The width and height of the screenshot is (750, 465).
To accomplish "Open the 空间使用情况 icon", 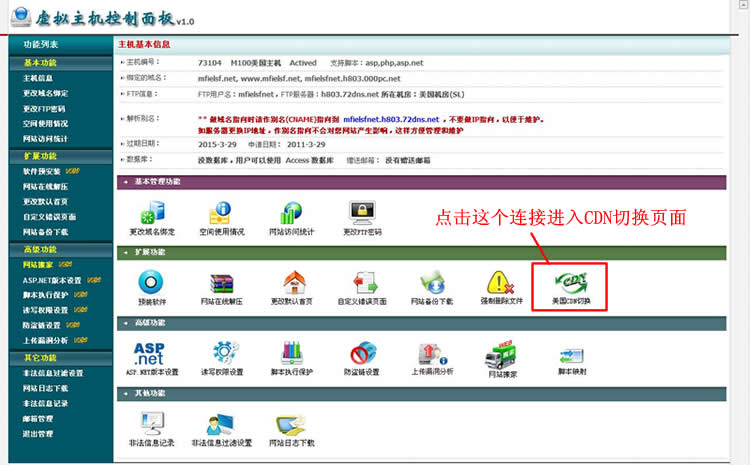I will click(x=219, y=213).
